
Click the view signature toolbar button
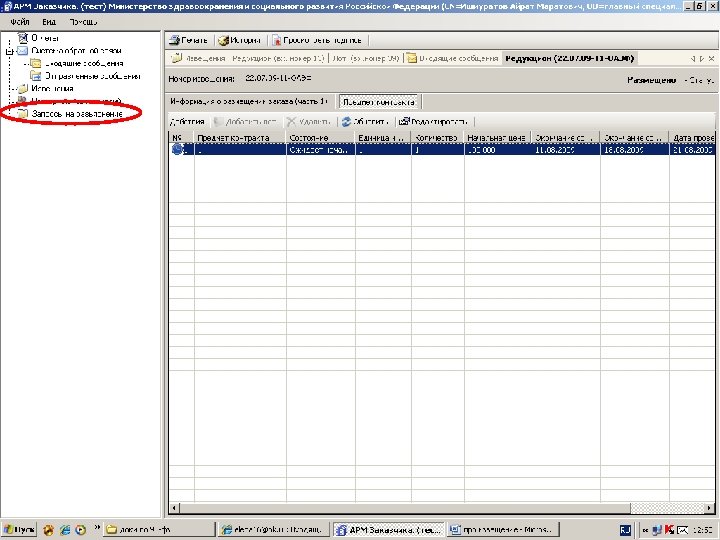tap(317, 40)
